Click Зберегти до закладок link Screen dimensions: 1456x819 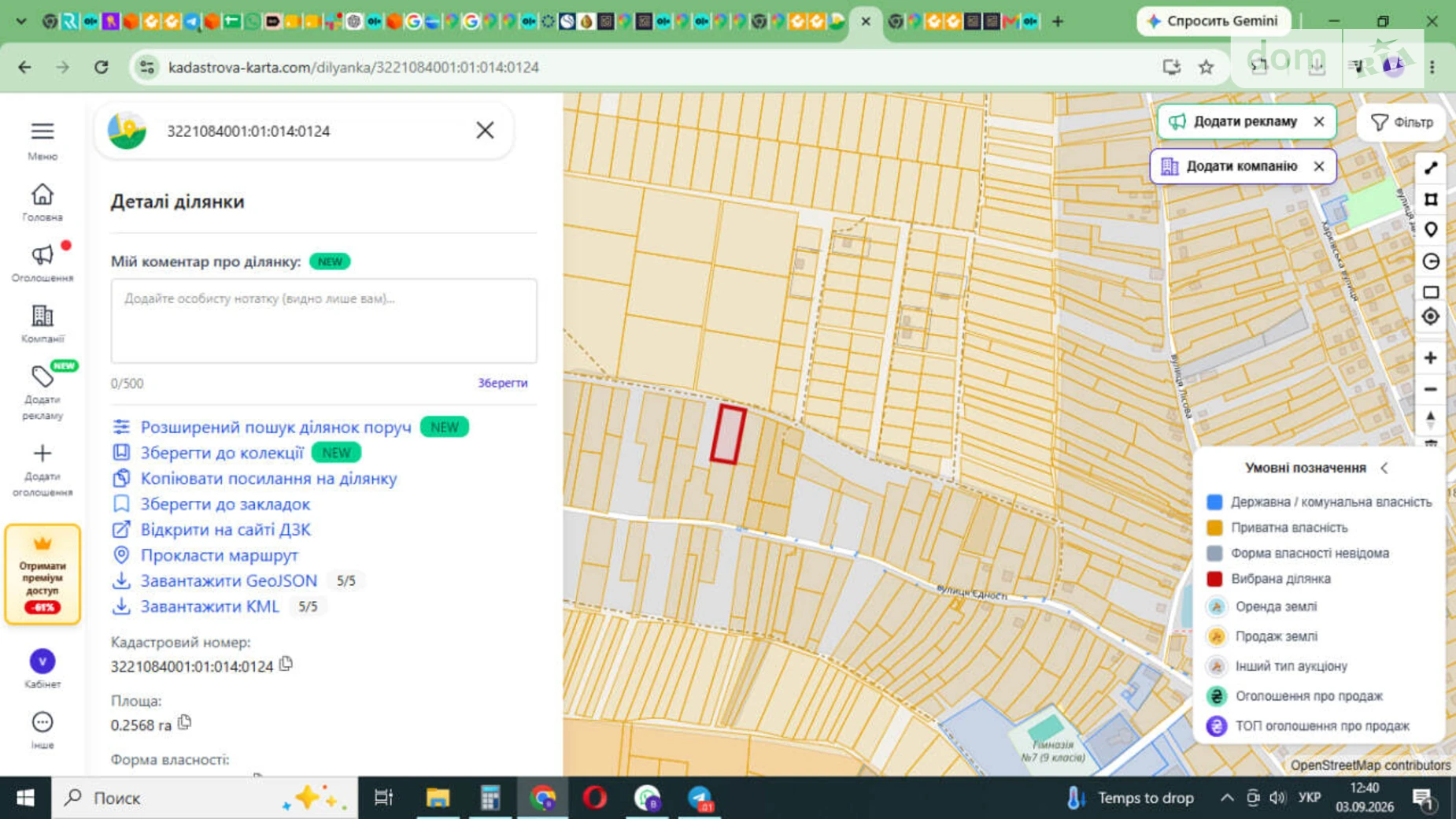tap(225, 504)
